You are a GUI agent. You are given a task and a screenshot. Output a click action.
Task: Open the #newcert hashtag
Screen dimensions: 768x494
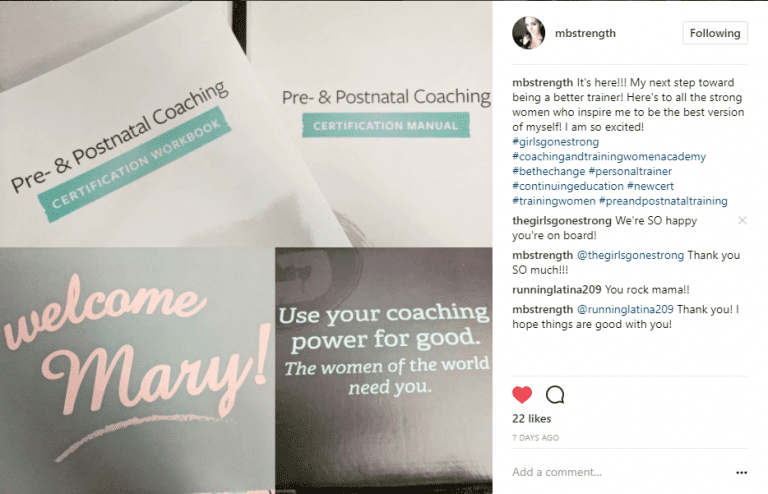coord(650,186)
